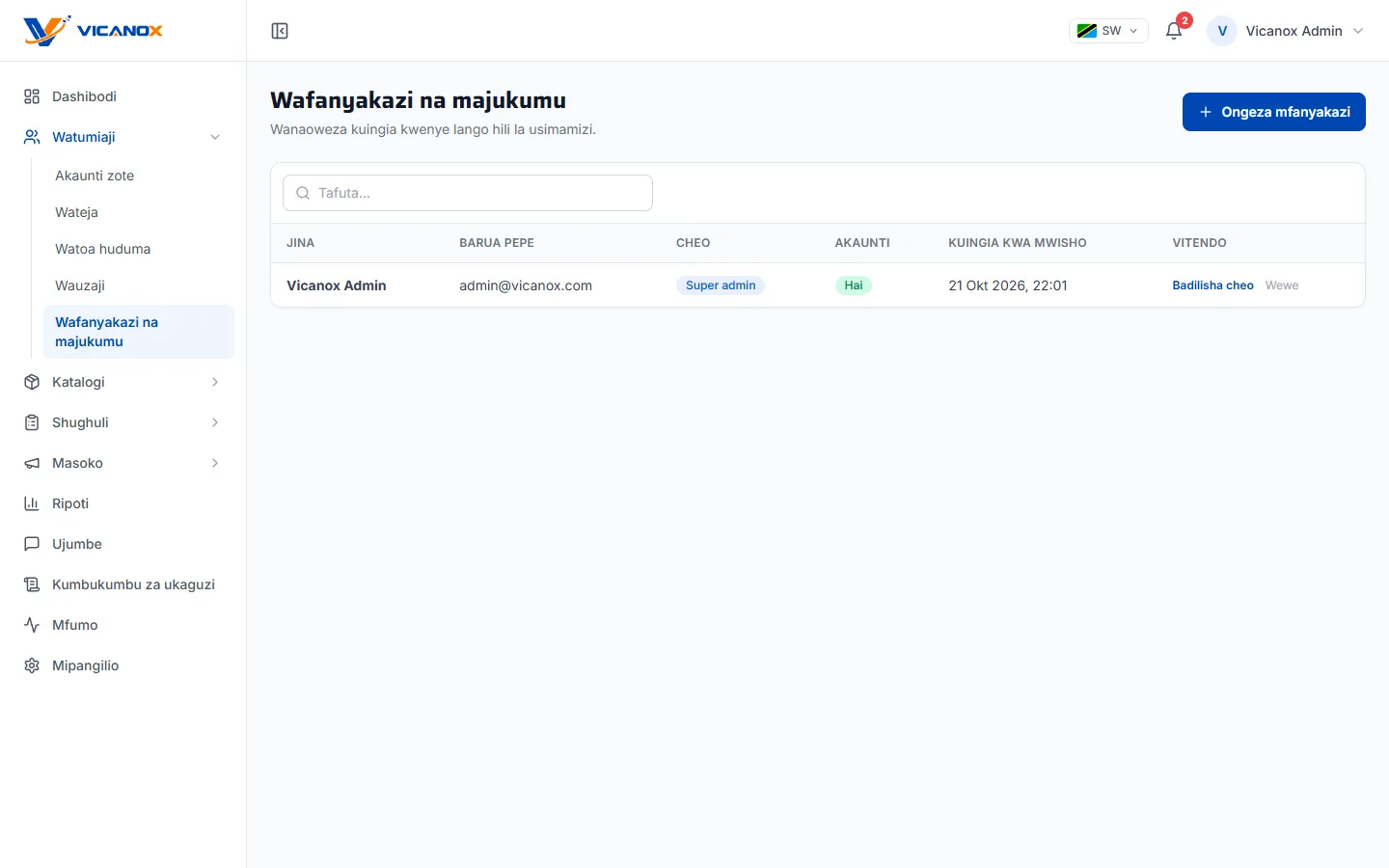1389x868 pixels.
Task: Select Wafanyakazi na majukumu sidebar item
Action: point(139,332)
